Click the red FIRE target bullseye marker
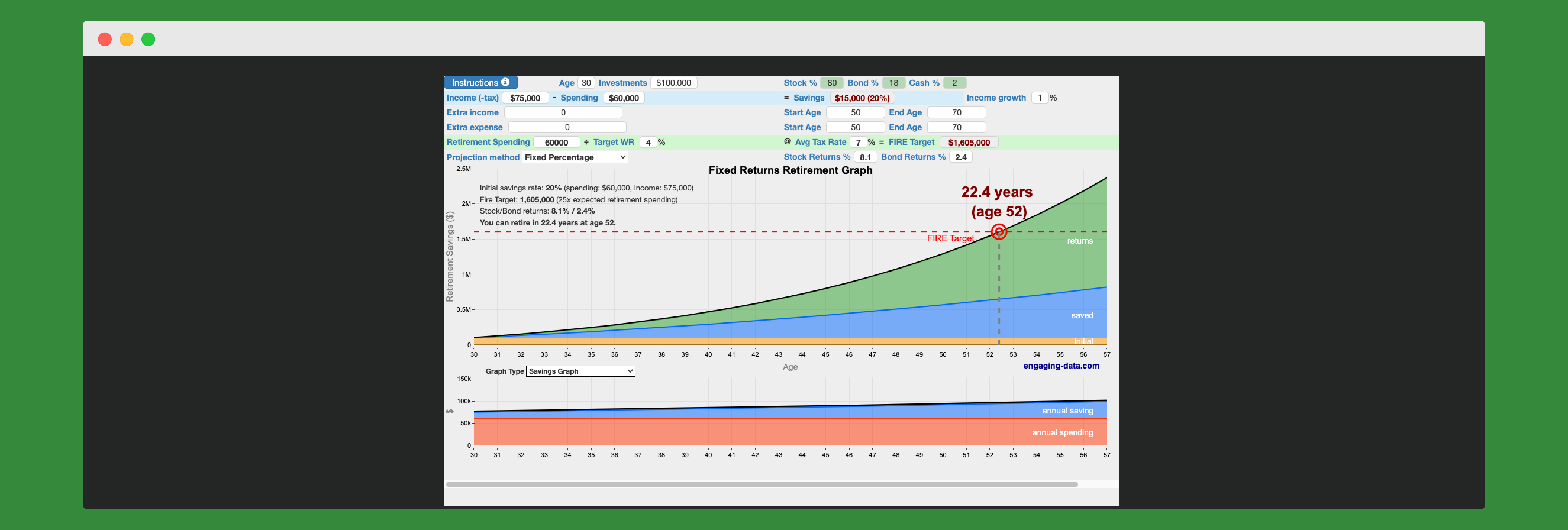 point(998,231)
